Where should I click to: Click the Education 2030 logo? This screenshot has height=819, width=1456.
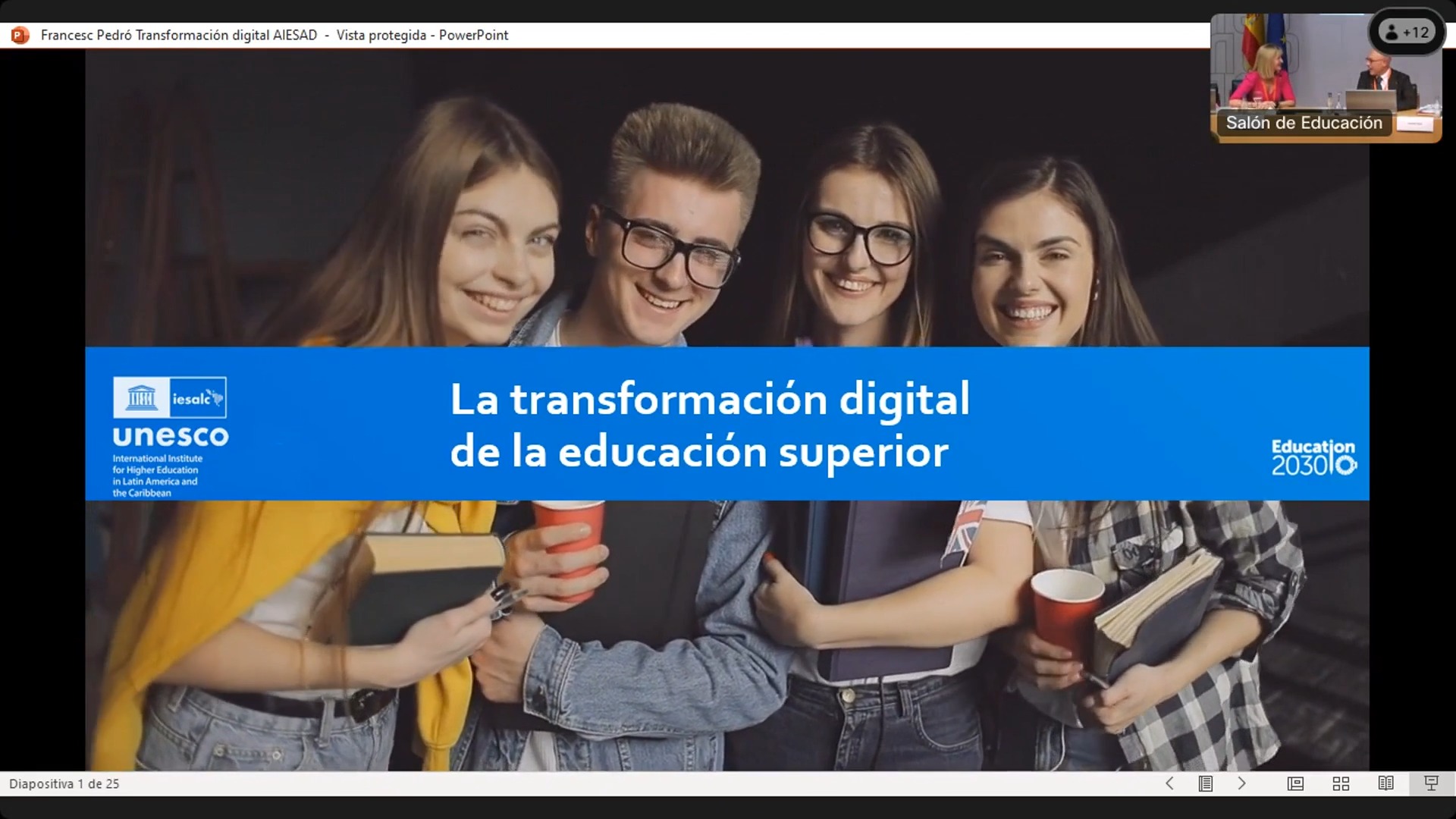(x=1313, y=458)
